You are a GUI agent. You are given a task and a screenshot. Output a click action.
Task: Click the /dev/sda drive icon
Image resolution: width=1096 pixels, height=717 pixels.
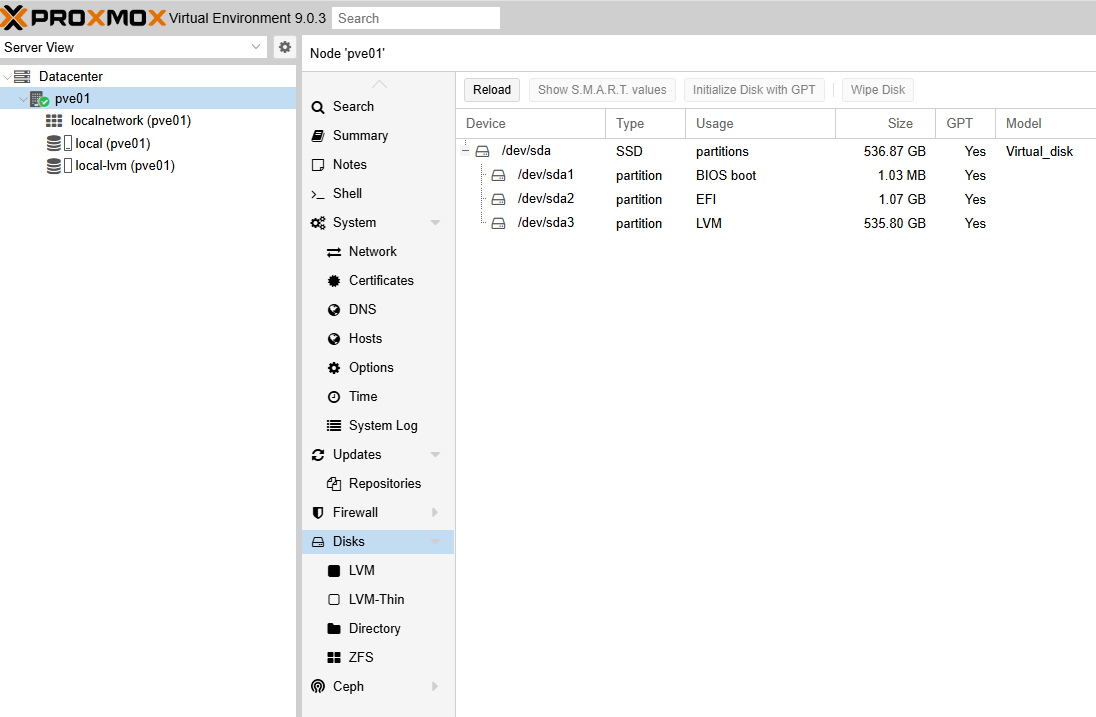coord(482,151)
